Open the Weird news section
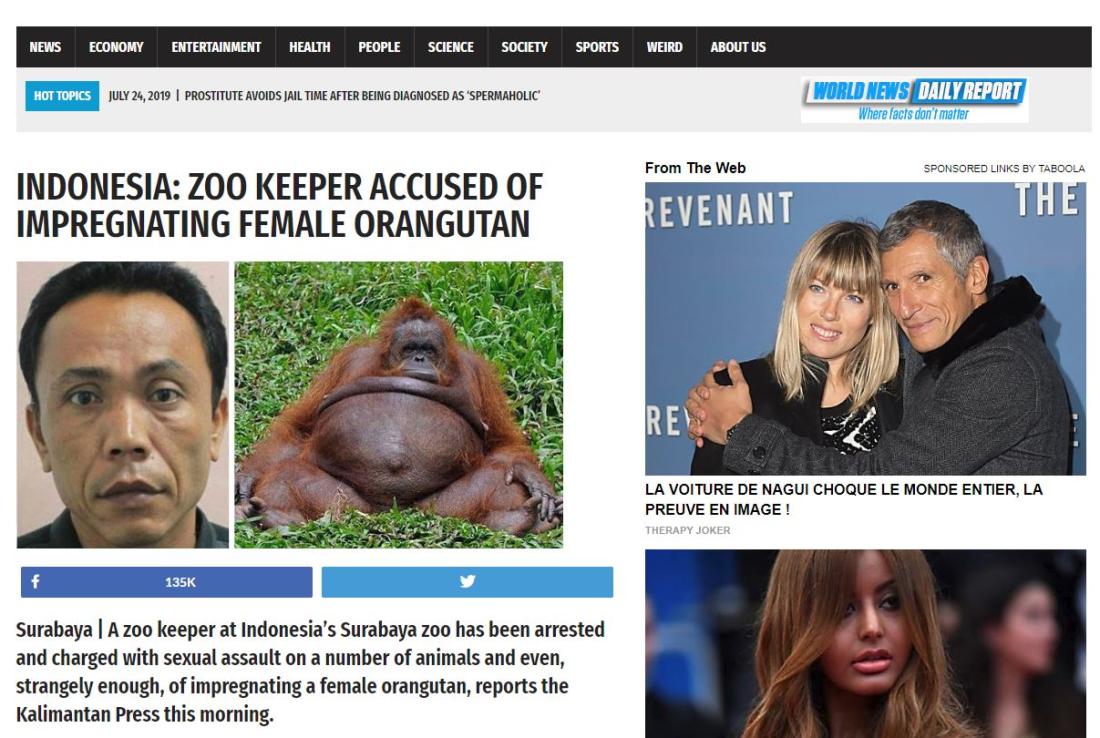The height and width of the screenshot is (738, 1100). (664, 47)
